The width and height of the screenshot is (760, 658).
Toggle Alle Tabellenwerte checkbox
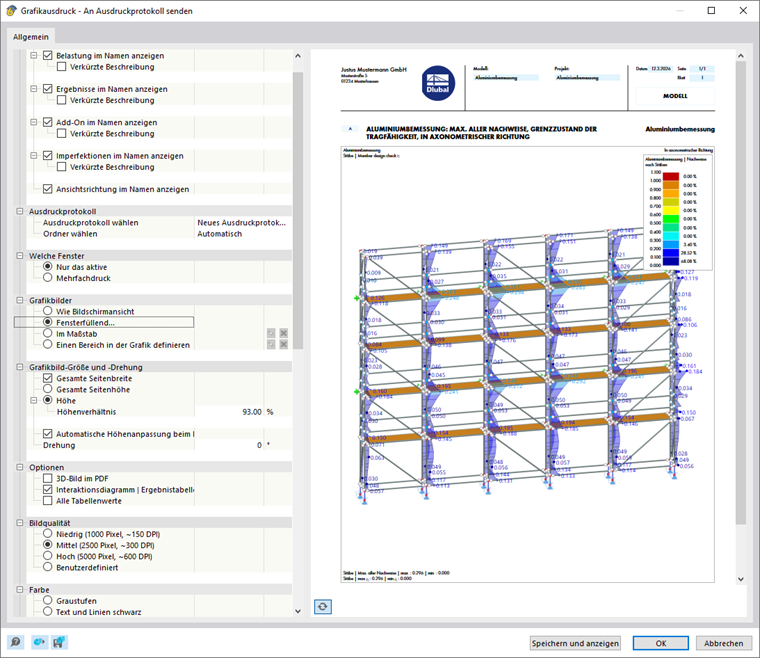[48, 501]
